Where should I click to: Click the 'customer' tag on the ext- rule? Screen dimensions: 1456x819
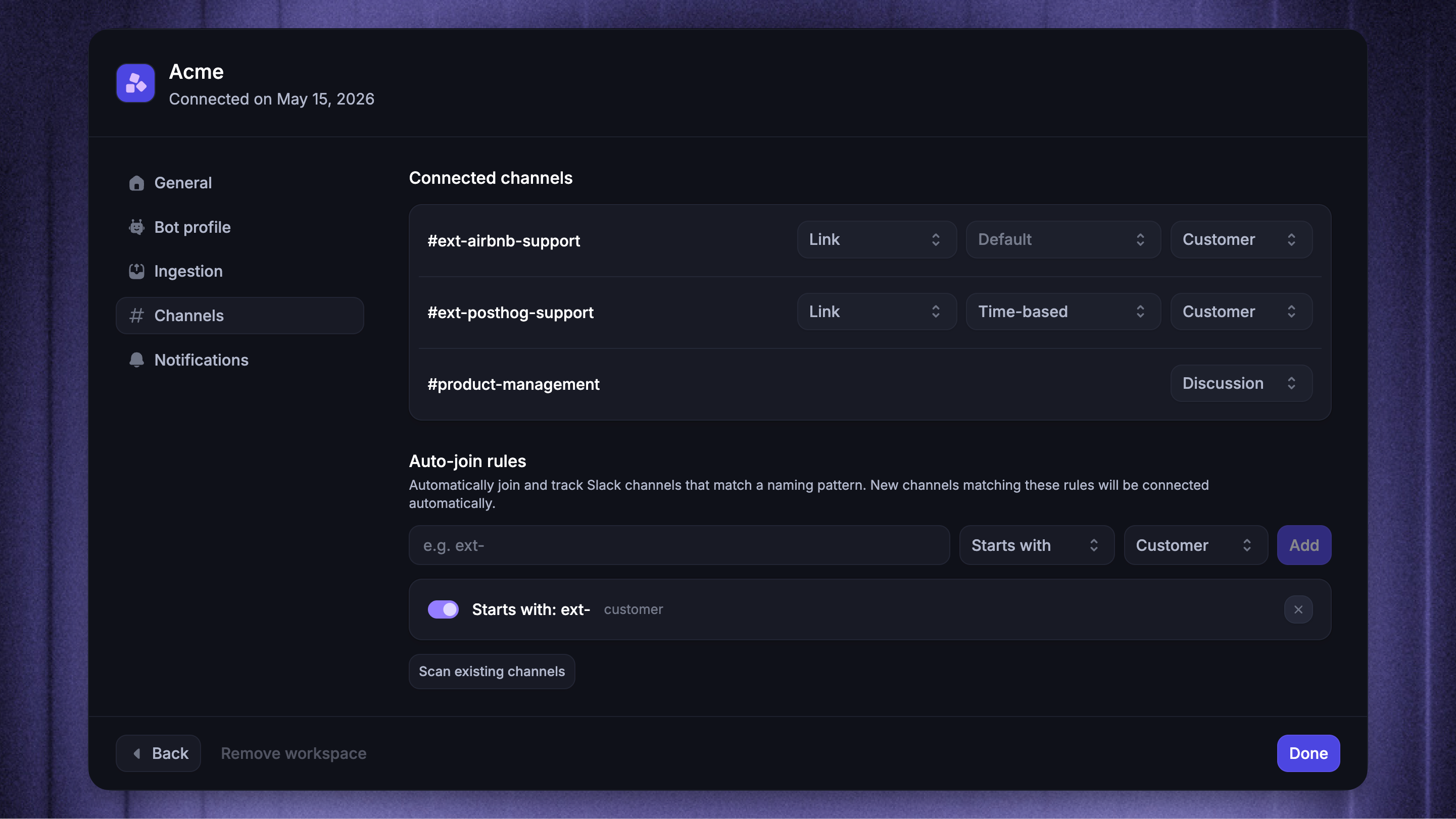coord(633,609)
